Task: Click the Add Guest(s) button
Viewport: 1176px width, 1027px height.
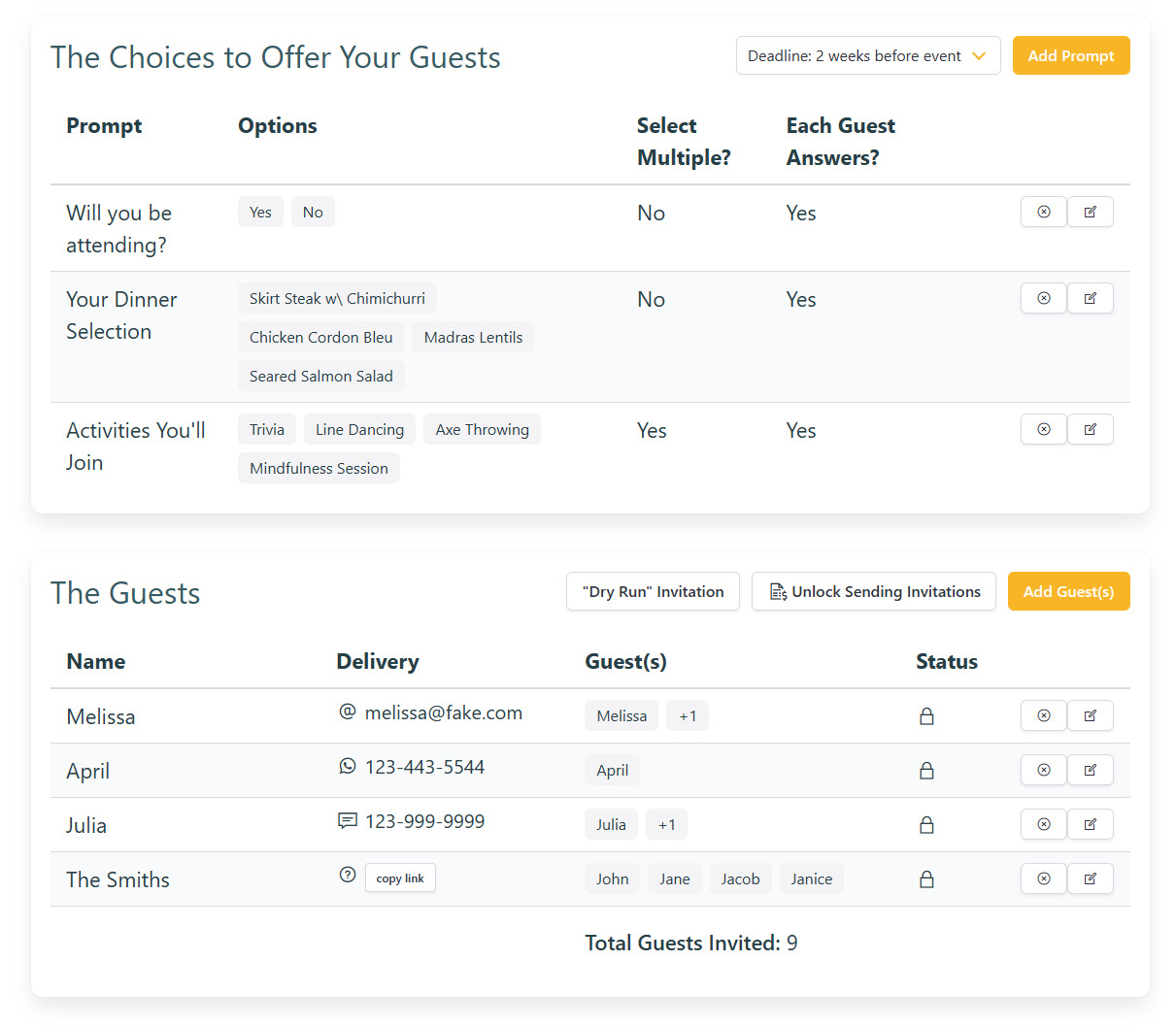Action: [x=1068, y=592]
